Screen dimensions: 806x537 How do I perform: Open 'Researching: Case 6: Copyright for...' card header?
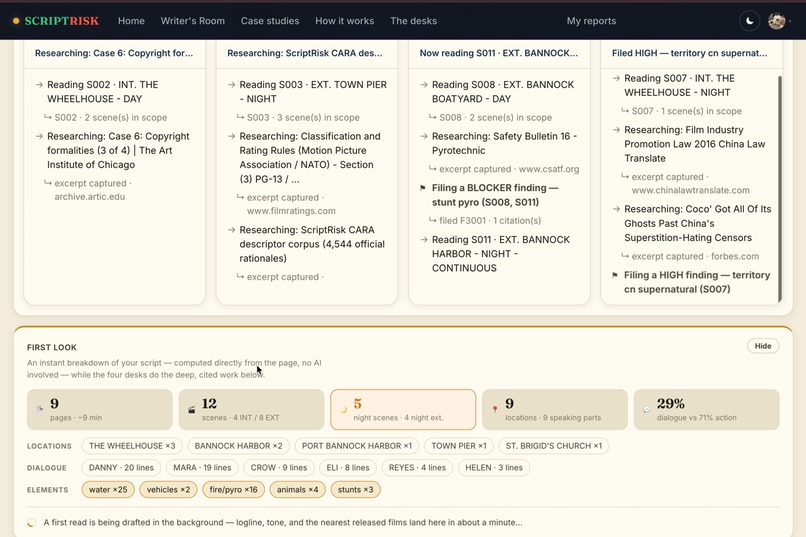[114, 53]
